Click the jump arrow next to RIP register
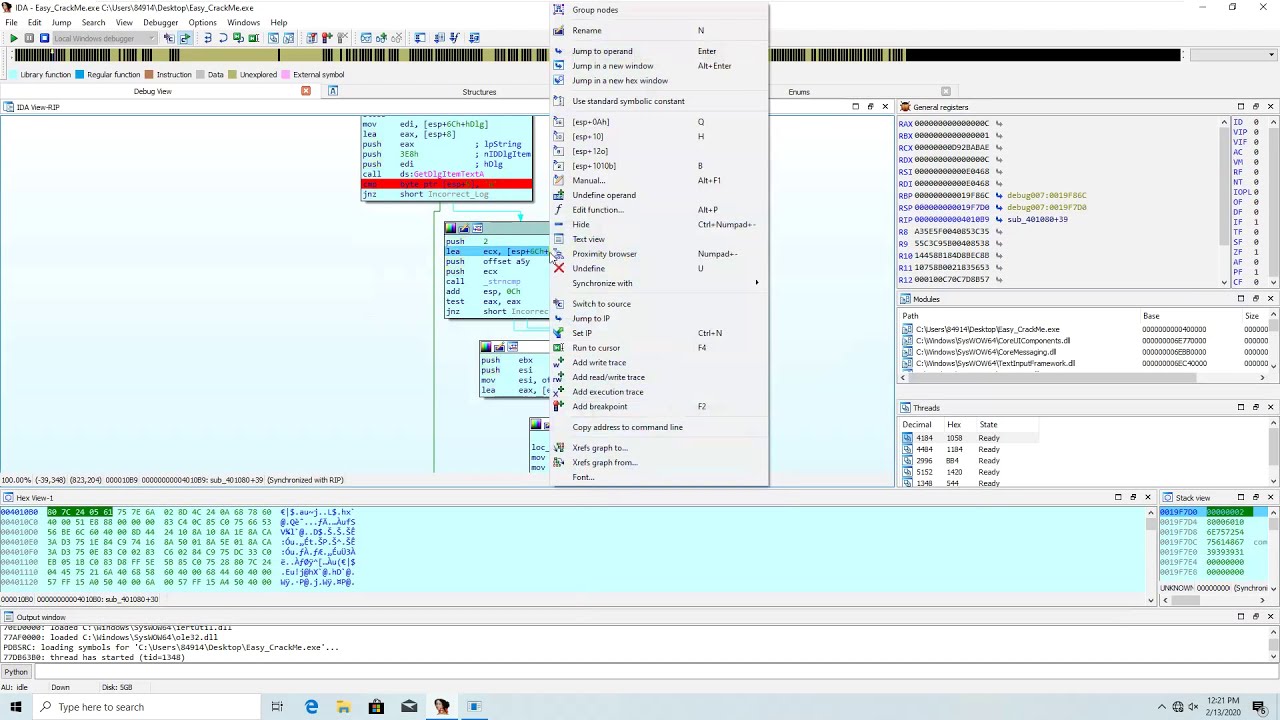Image resolution: width=1280 pixels, height=720 pixels. (x=999, y=220)
